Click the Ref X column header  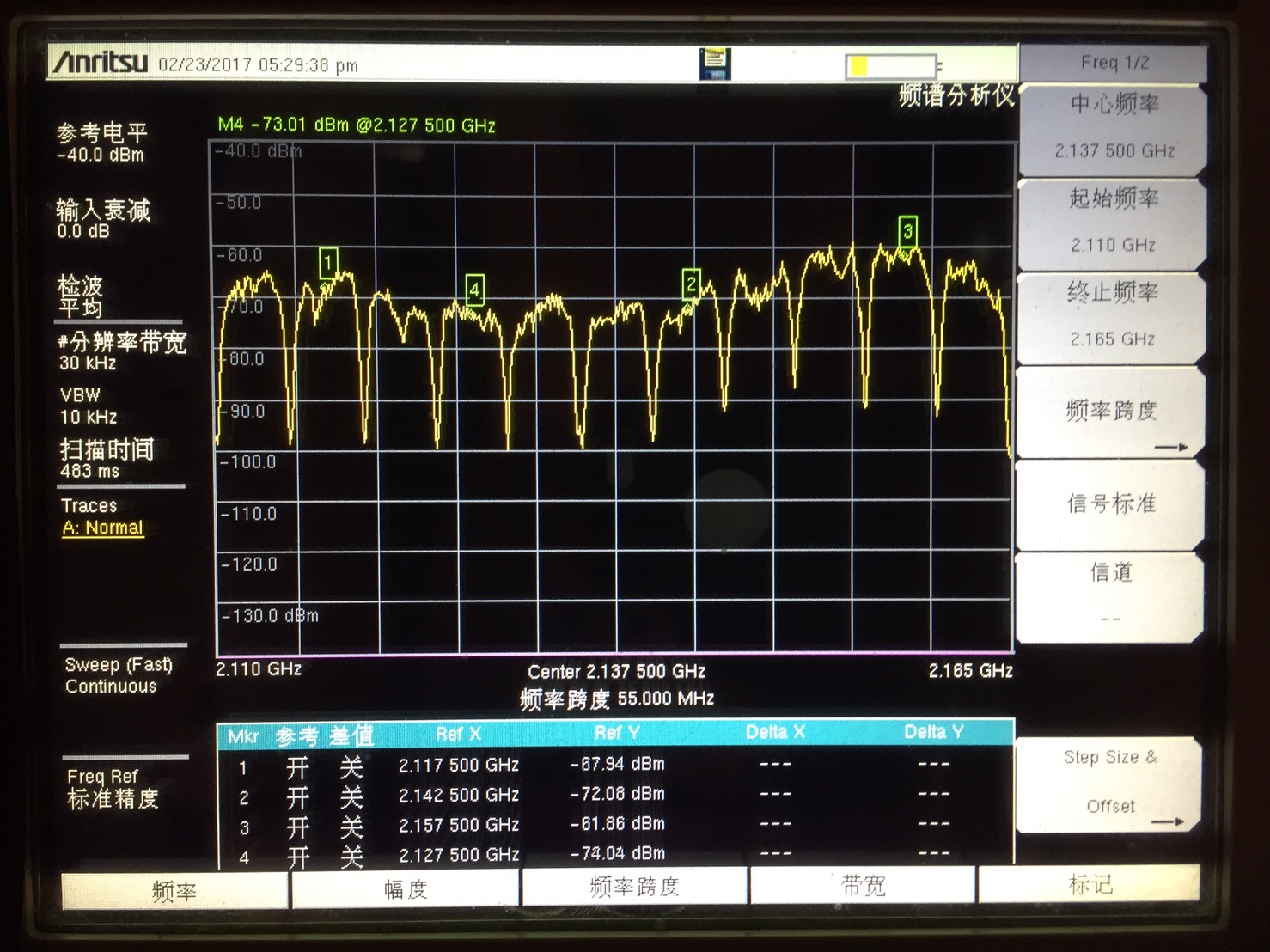458,734
